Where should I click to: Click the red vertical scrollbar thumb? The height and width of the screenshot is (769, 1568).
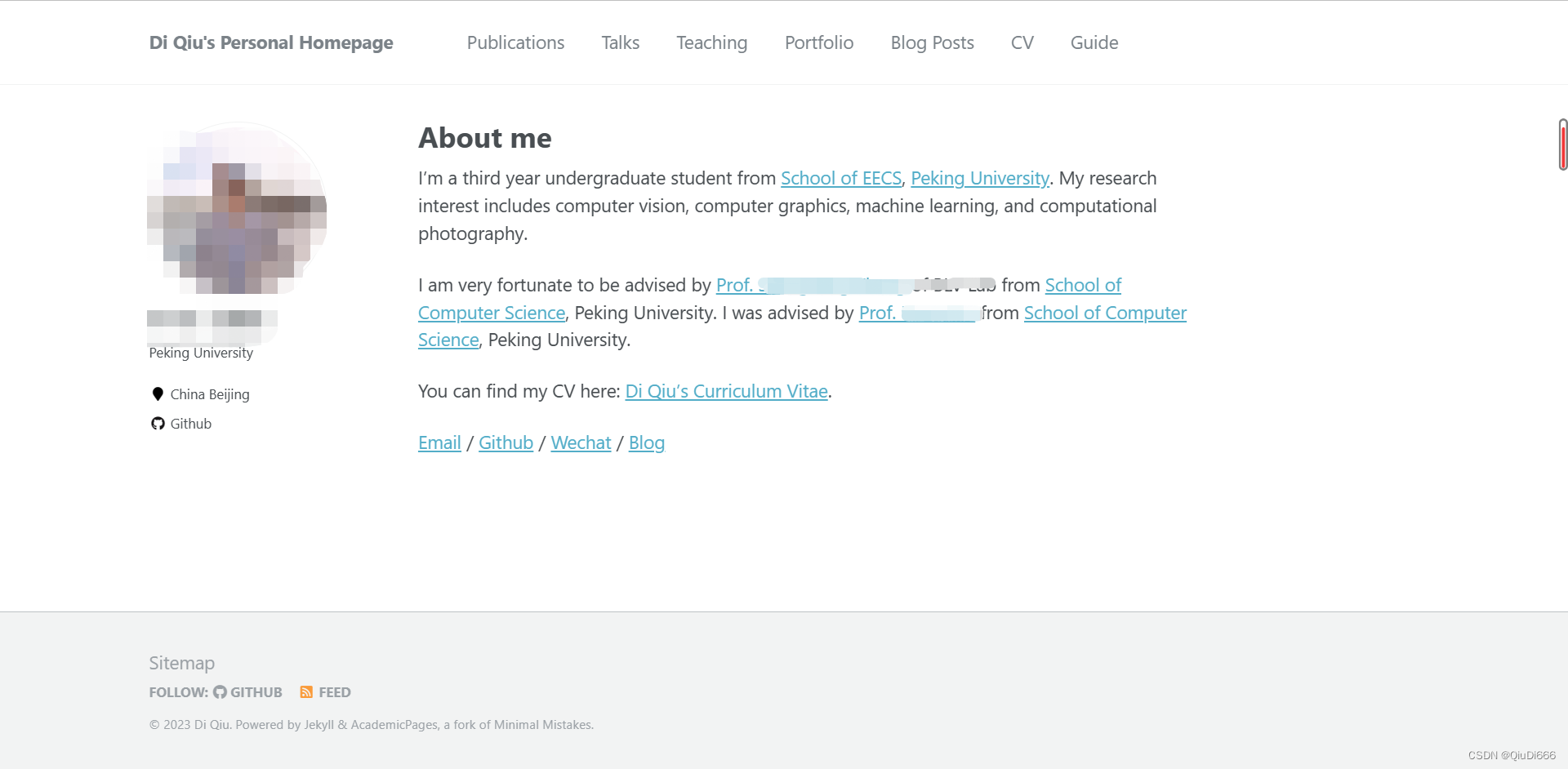coord(1562,144)
